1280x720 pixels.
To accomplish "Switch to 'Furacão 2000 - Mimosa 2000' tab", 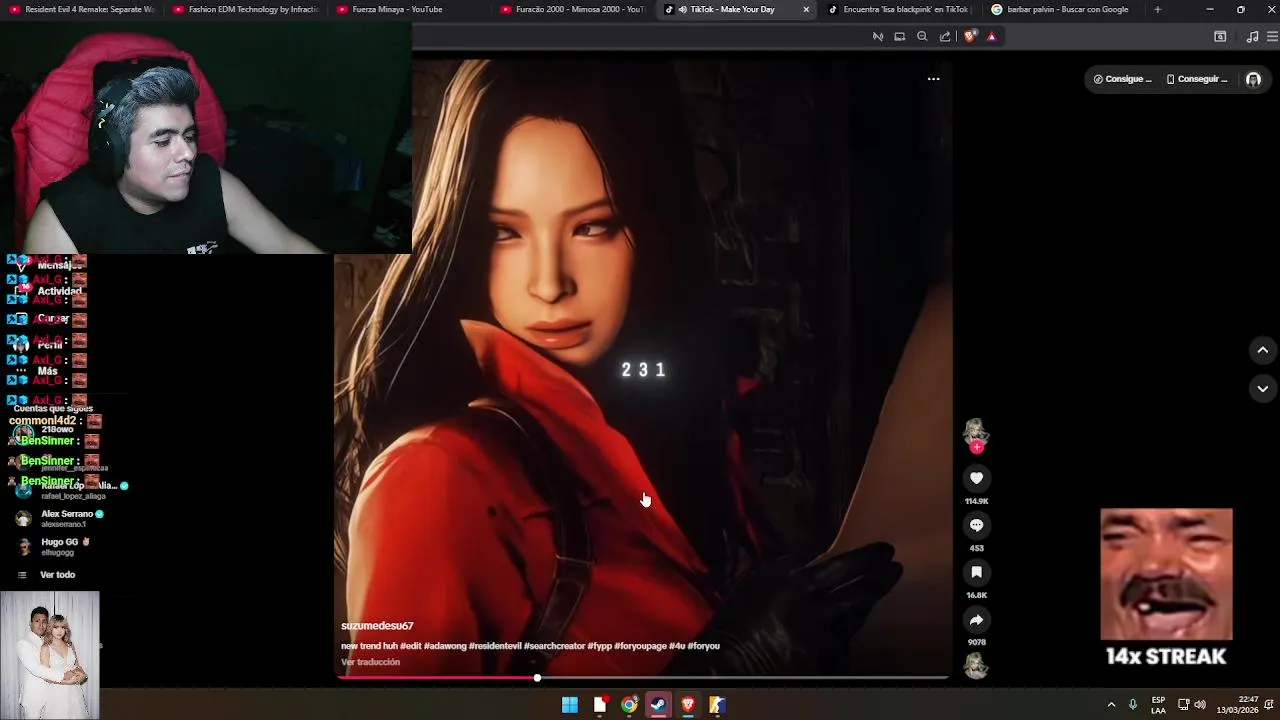I will 574,9.
